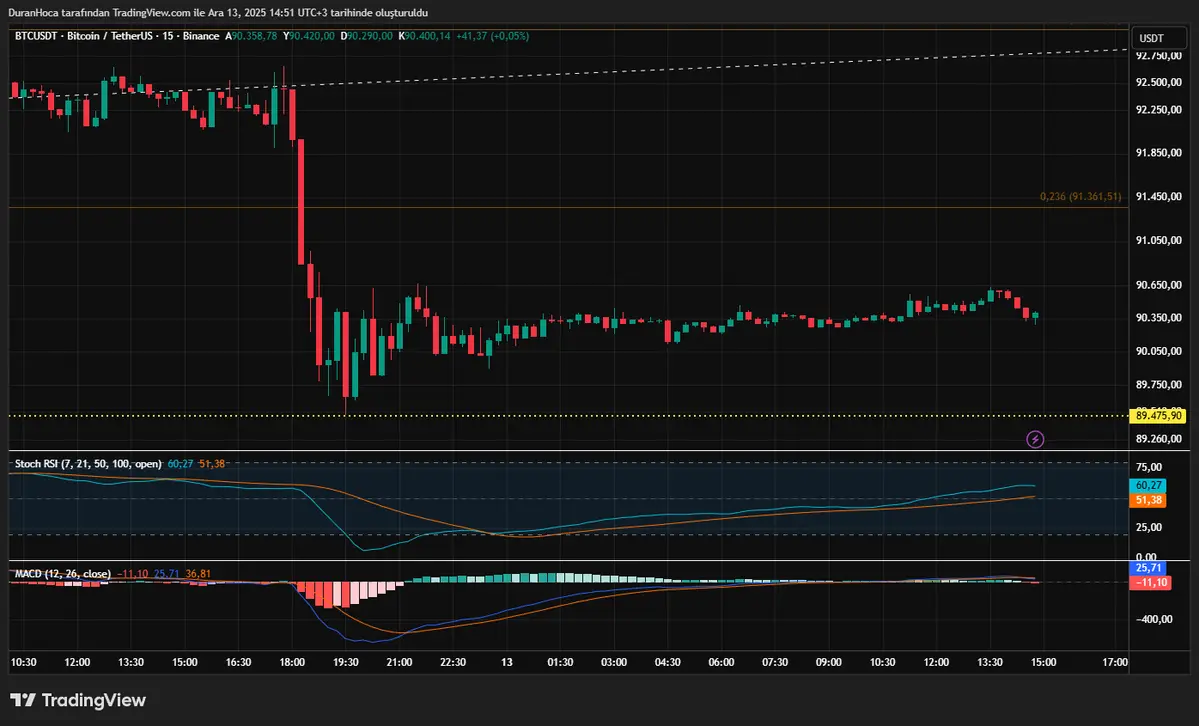Click the 90.050,00 price axis label

[x=1158, y=351]
